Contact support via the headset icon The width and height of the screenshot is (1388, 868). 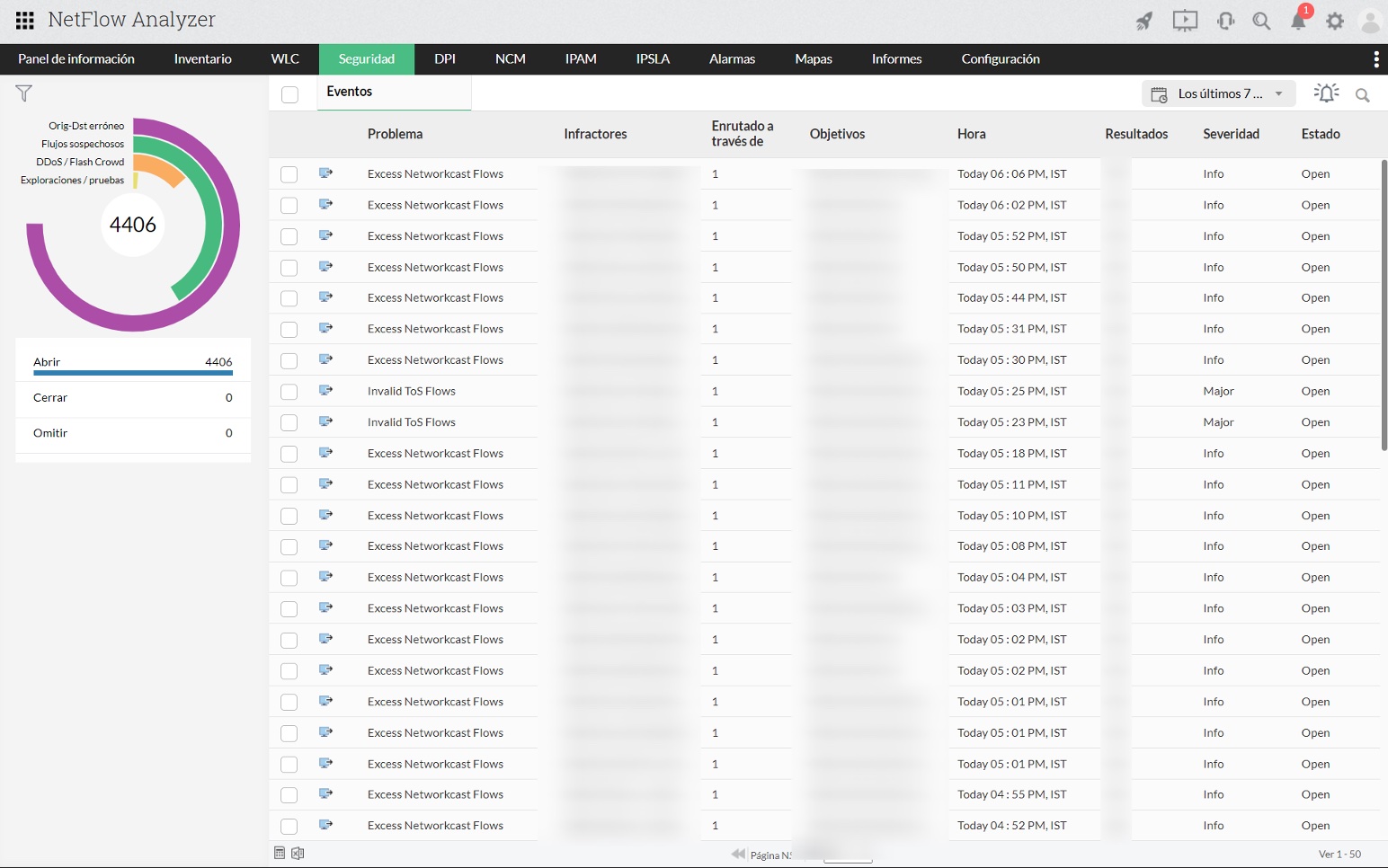click(1224, 20)
